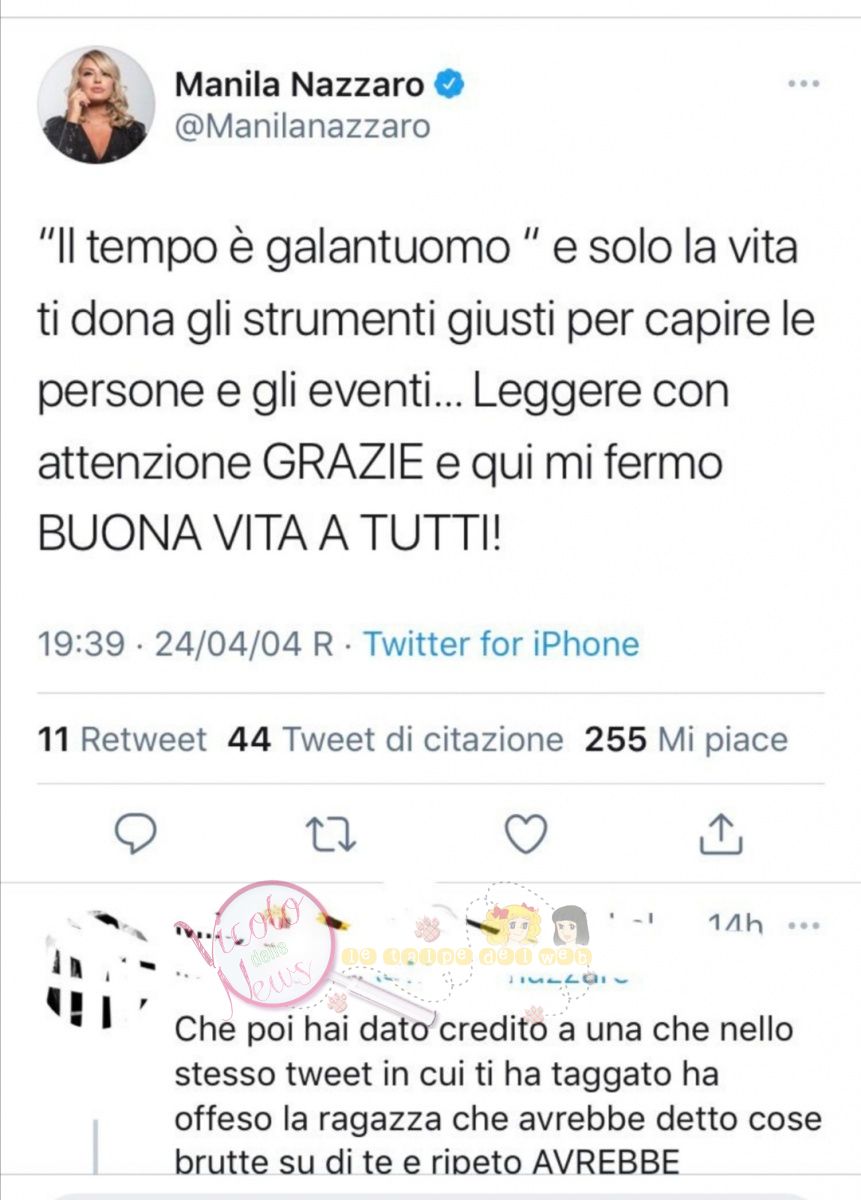The height and width of the screenshot is (1200, 861).
Task: Like the tweet with heart icon
Action: pos(525,833)
